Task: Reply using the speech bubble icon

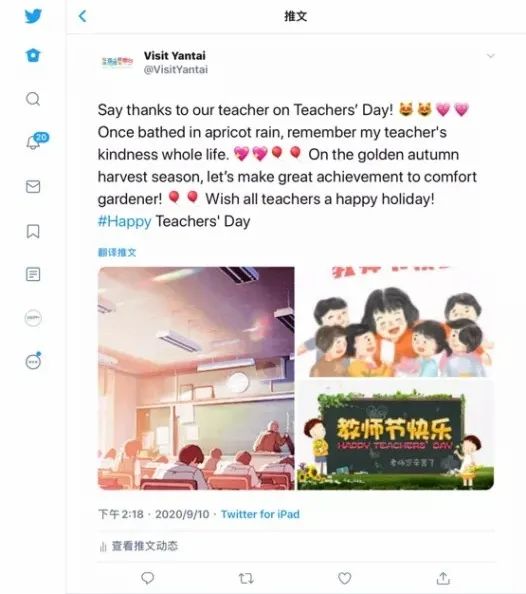Action: (147, 578)
